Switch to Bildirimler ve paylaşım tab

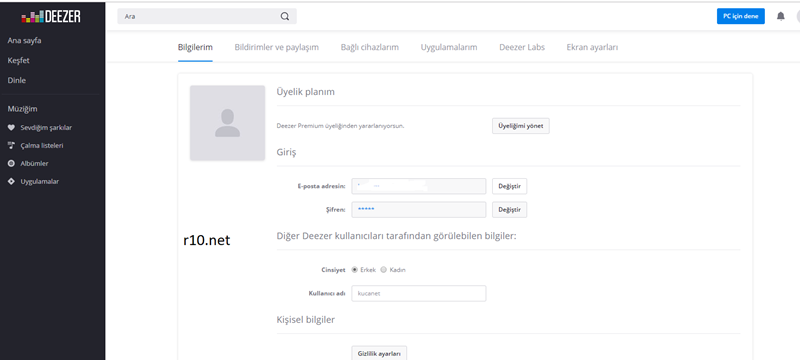[277, 47]
